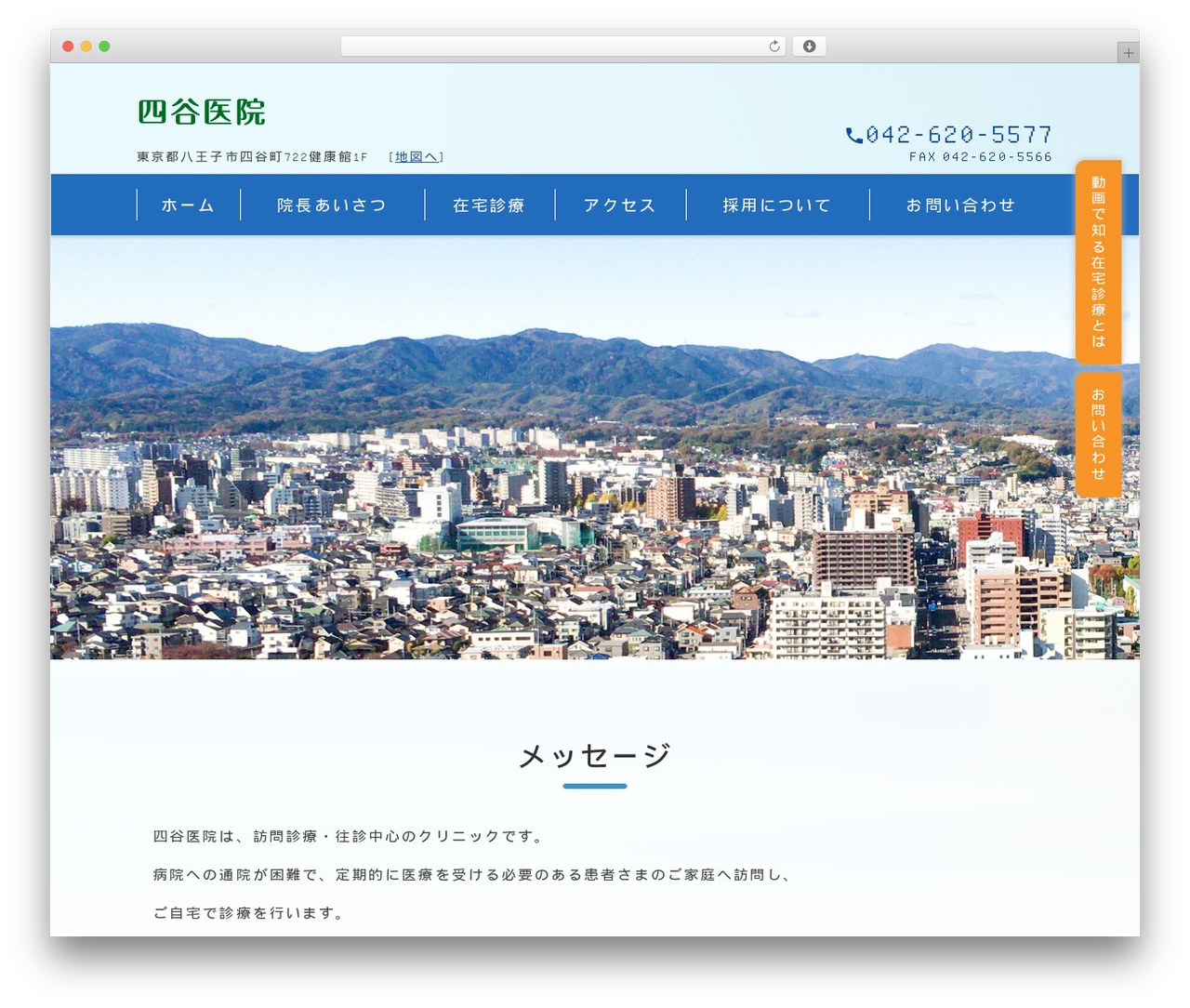This screenshot has width=1190, height=1008.
Task: Click the phone number 042-620-5577
Action: point(959,135)
